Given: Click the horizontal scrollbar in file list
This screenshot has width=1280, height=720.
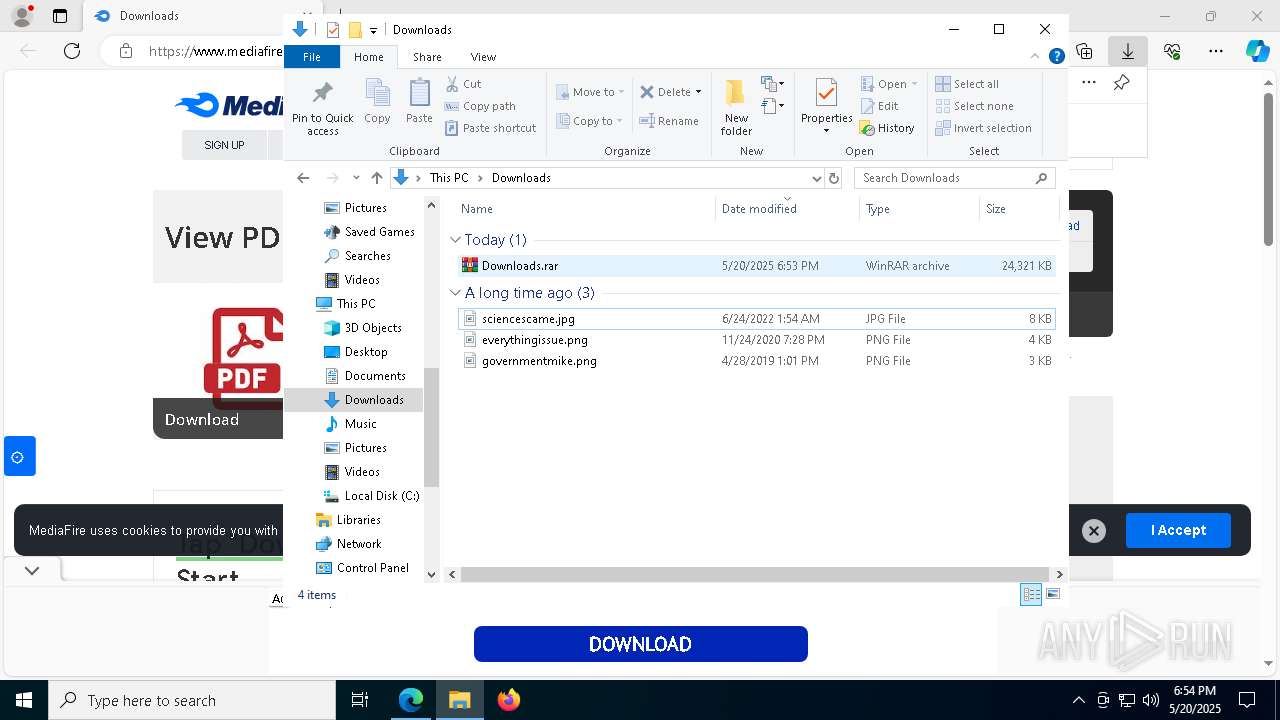Looking at the screenshot, I should click(x=757, y=574).
